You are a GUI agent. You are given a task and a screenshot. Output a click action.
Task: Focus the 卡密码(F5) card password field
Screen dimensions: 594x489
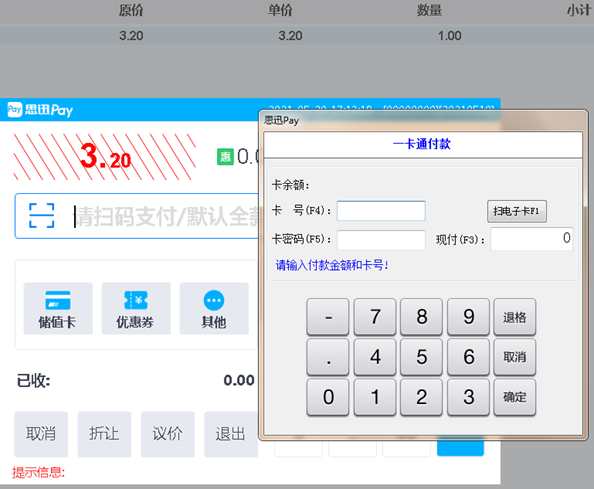click(381, 240)
